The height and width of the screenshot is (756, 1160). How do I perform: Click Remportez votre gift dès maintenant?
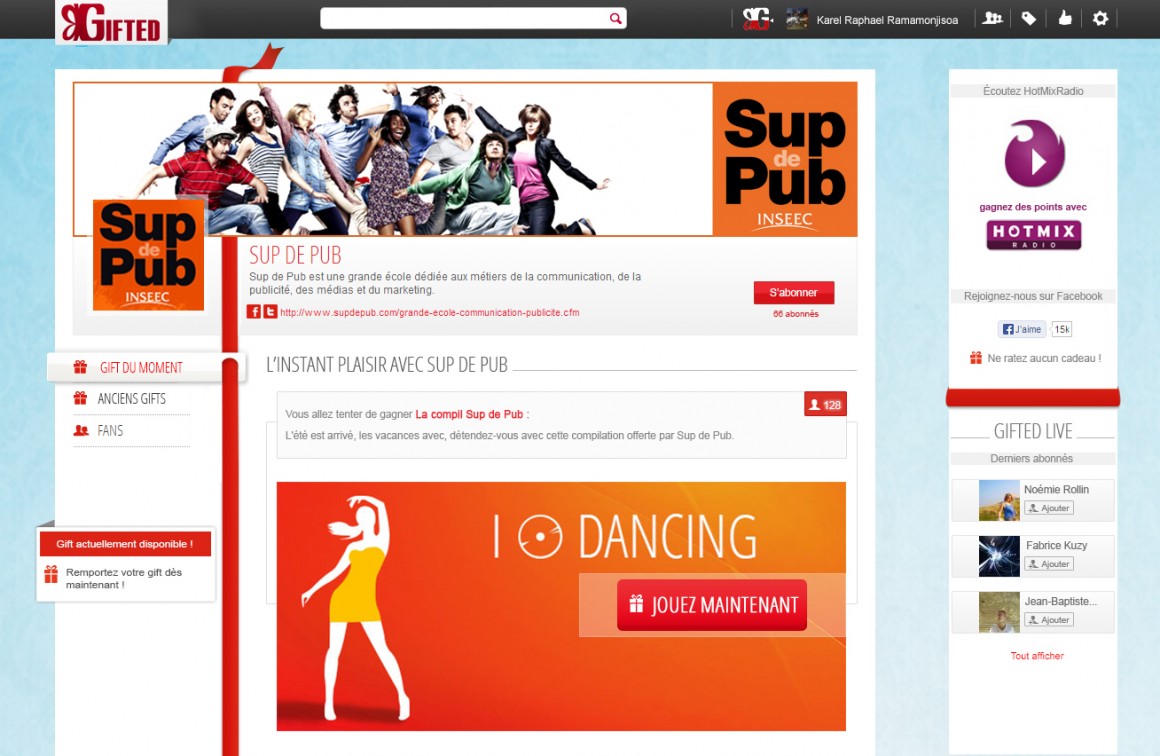[x=124, y=578]
